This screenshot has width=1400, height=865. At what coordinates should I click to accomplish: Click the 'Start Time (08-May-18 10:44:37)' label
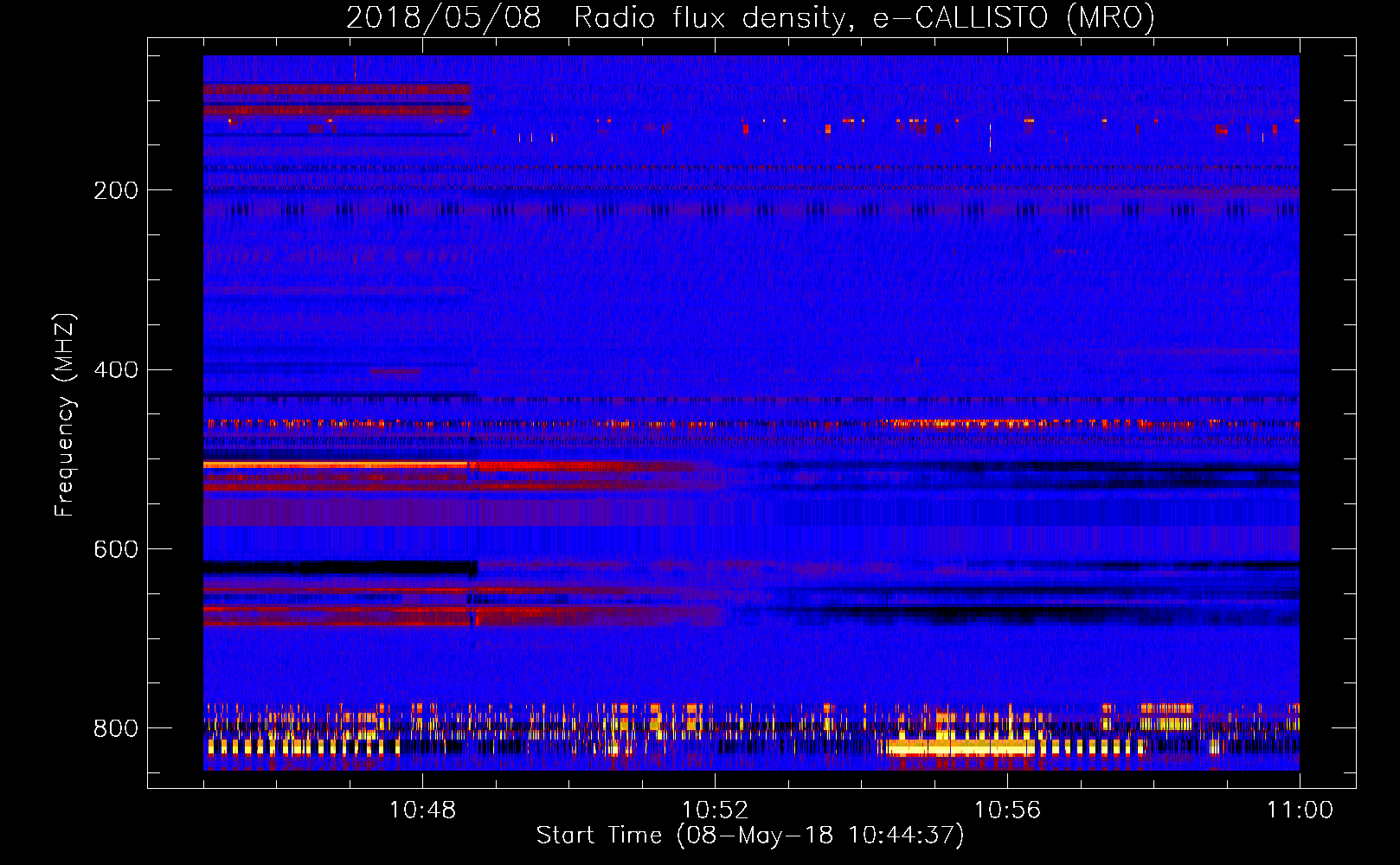(x=750, y=835)
